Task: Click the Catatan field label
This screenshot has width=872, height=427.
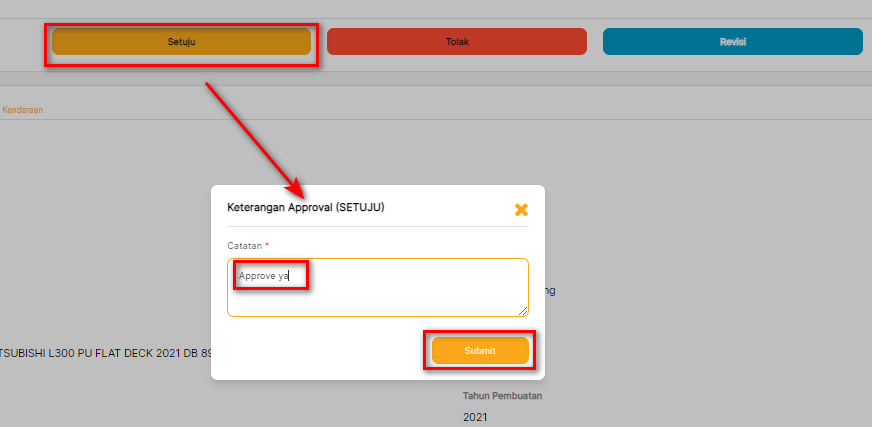Action: point(245,245)
